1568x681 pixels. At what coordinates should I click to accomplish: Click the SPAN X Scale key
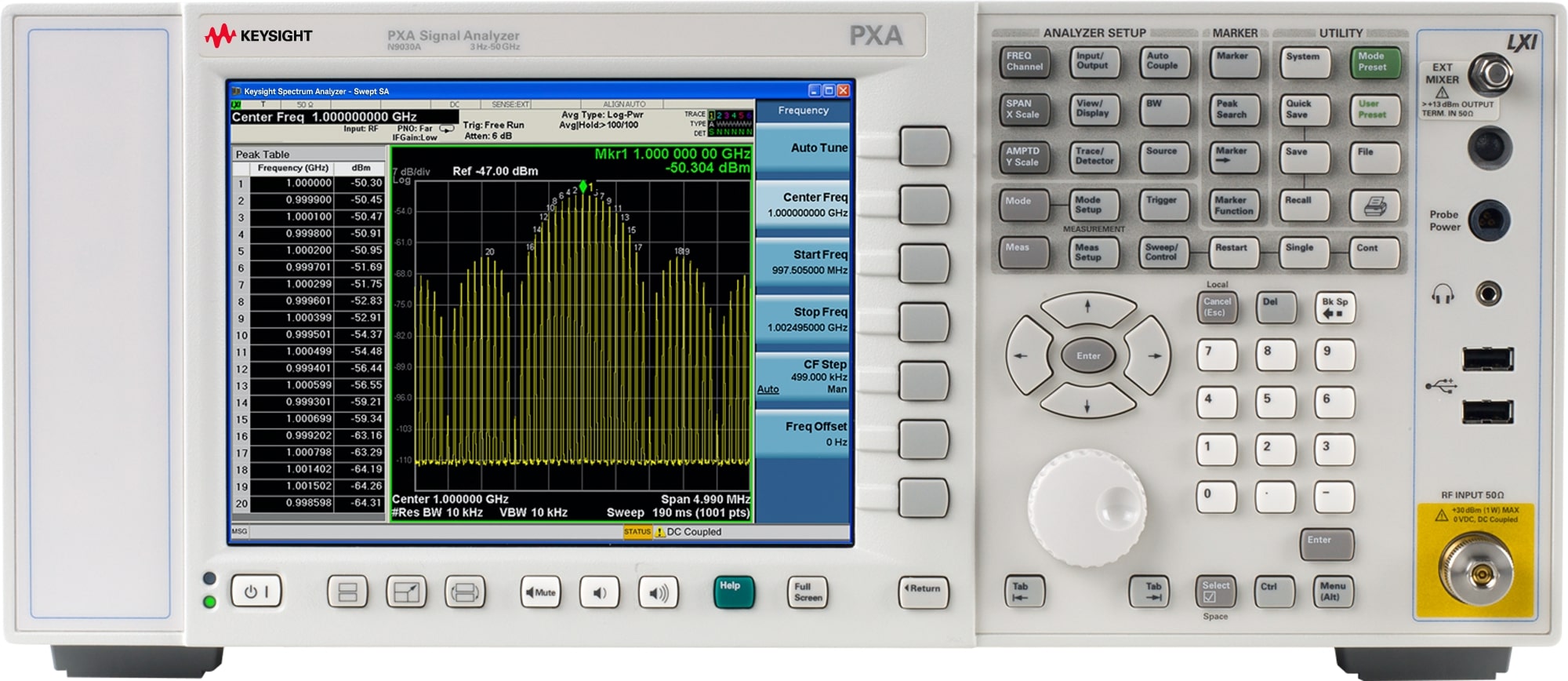pyautogui.click(x=1024, y=110)
